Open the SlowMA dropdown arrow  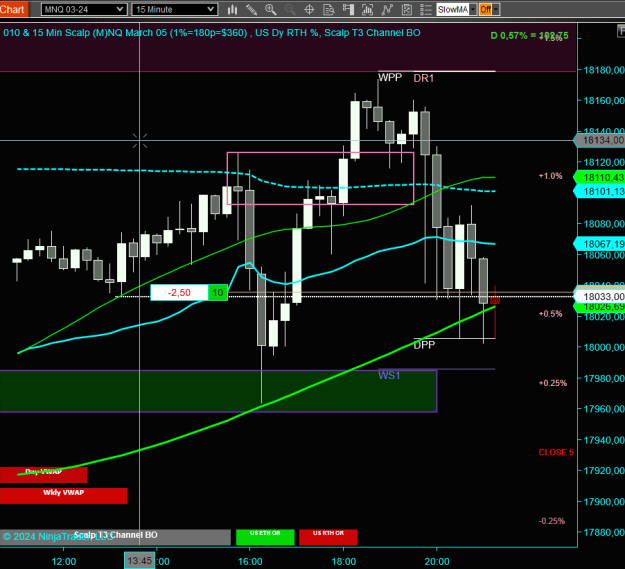pos(473,10)
